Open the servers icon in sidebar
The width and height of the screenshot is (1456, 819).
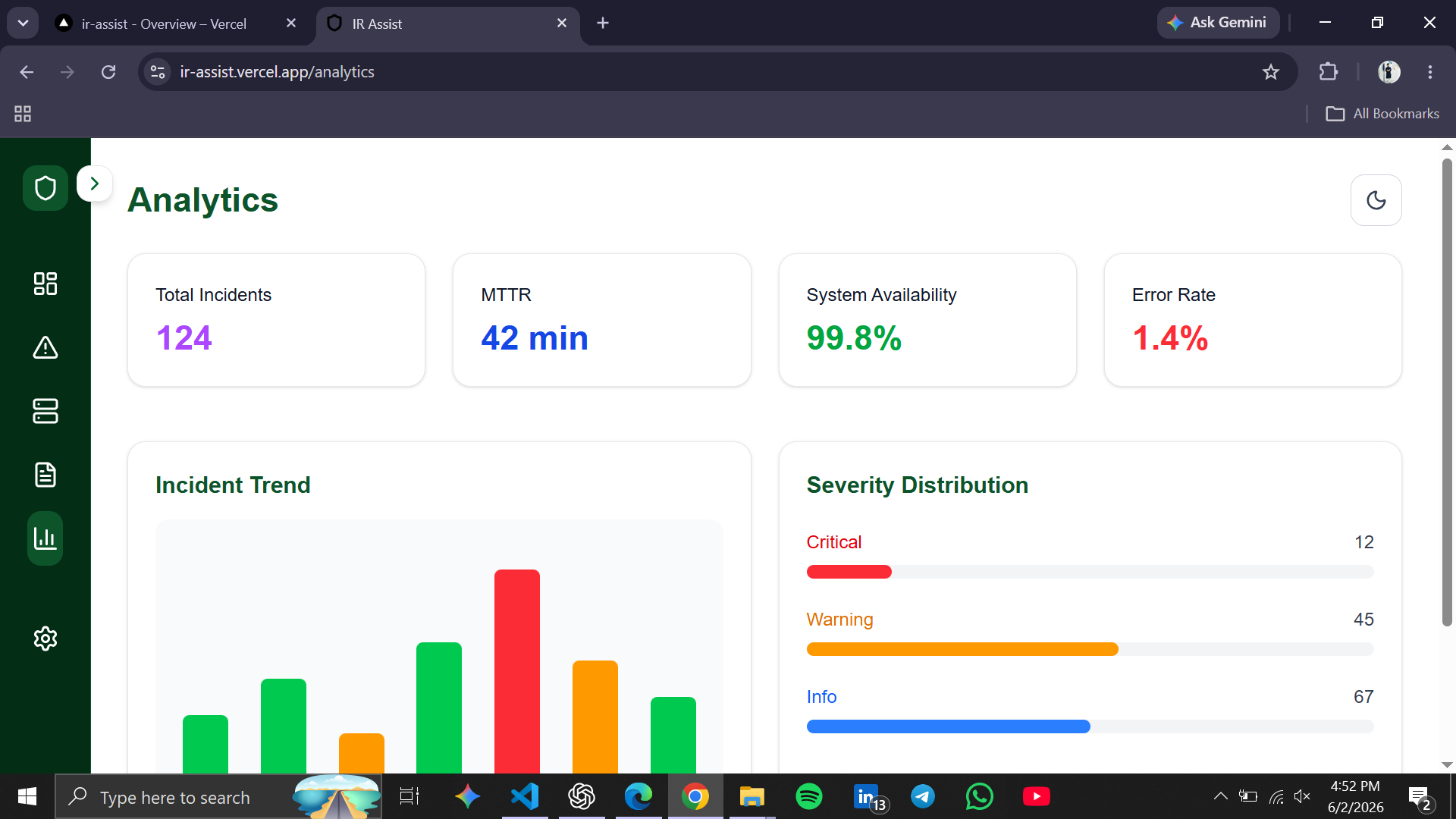(45, 411)
